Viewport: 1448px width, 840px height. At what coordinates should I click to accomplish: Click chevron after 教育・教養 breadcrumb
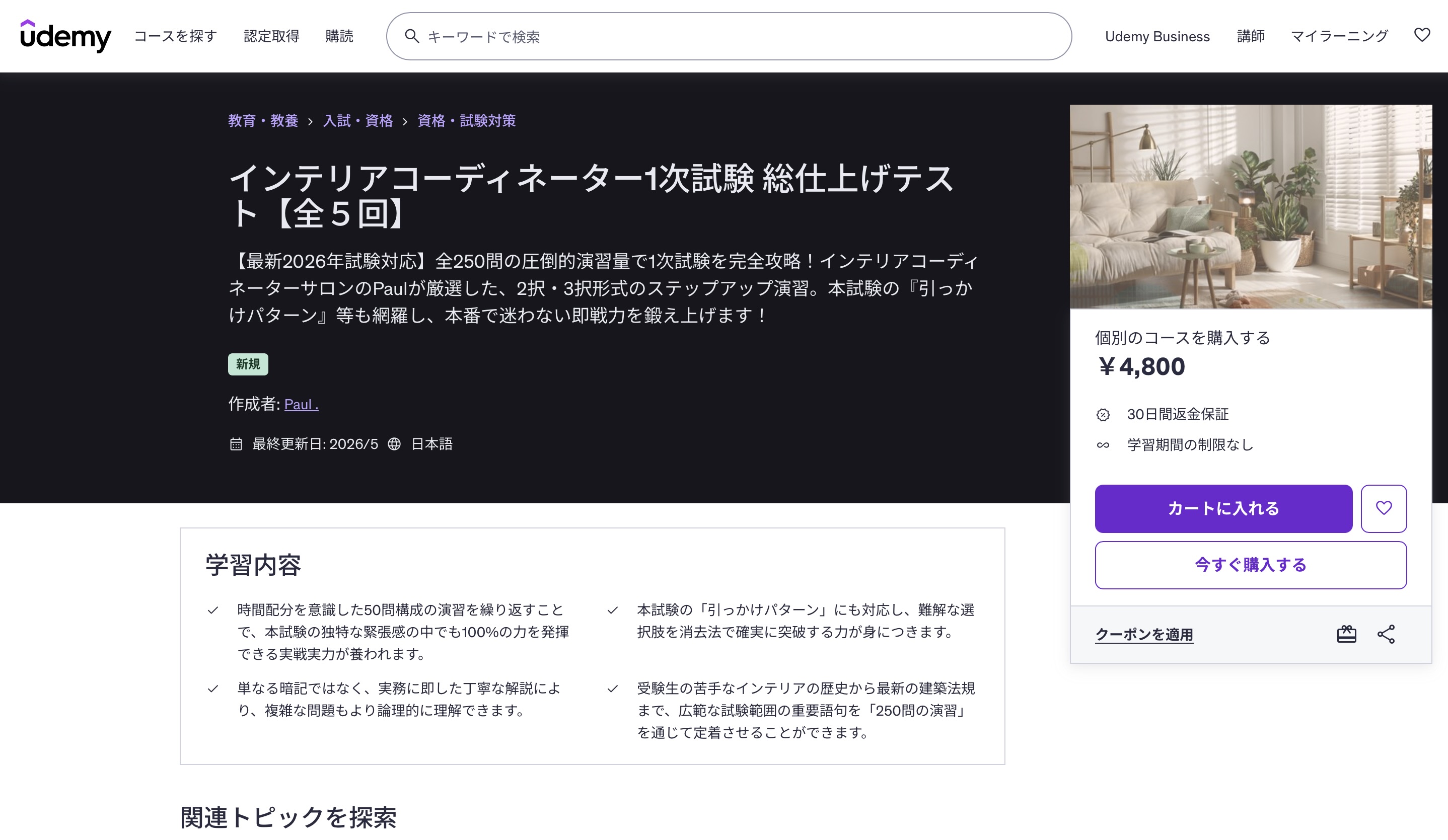pos(310,121)
